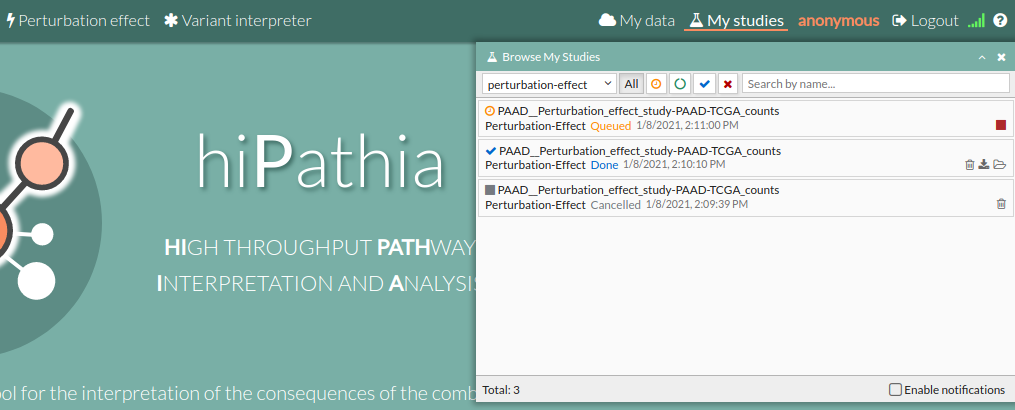Open the Done study folder icon
The height and width of the screenshot is (410, 1015).
(x=999, y=165)
